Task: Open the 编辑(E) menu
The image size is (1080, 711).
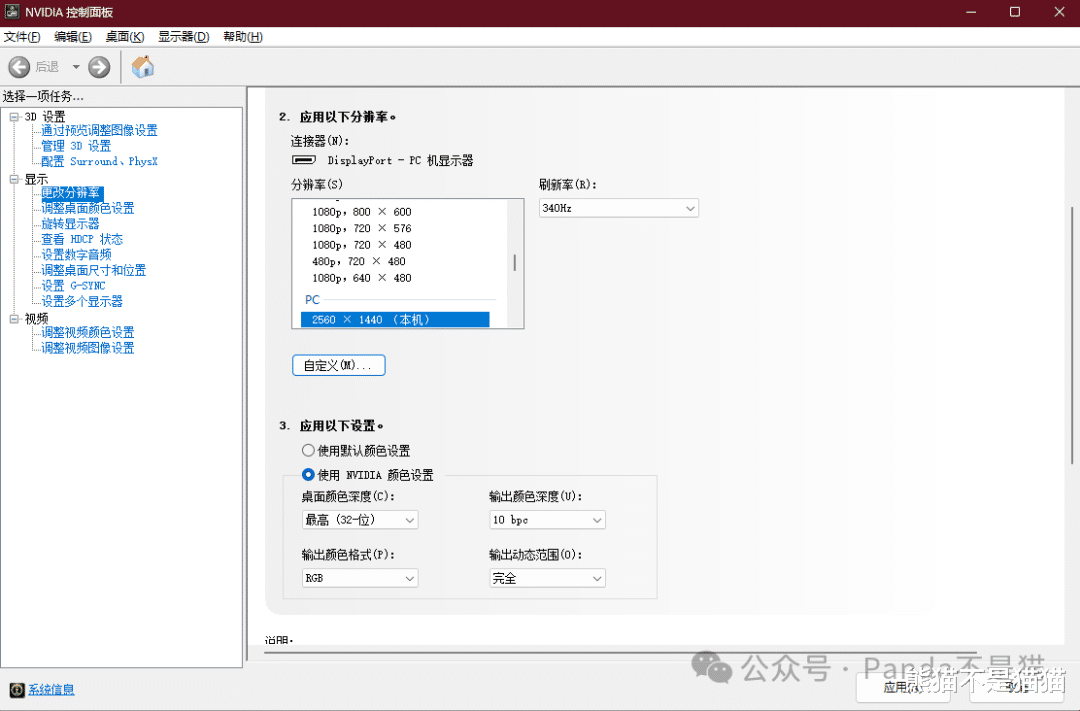Action: point(73,37)
